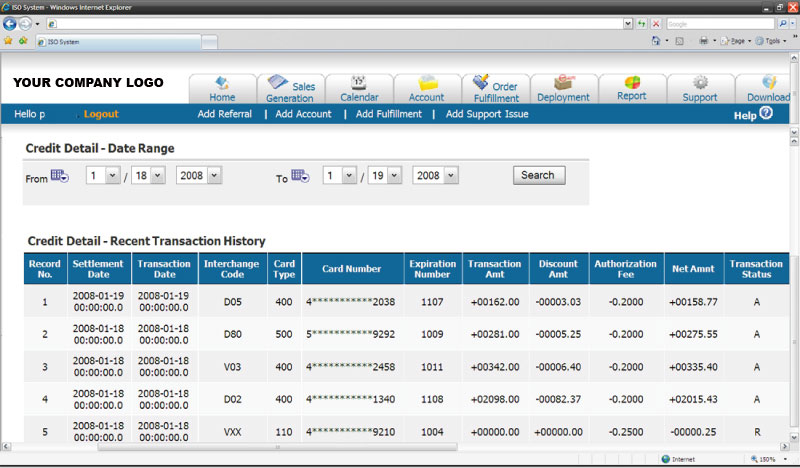This screenshot has width=800, height=468.
Task: Open the browser Tools menu
Action: 770,41
